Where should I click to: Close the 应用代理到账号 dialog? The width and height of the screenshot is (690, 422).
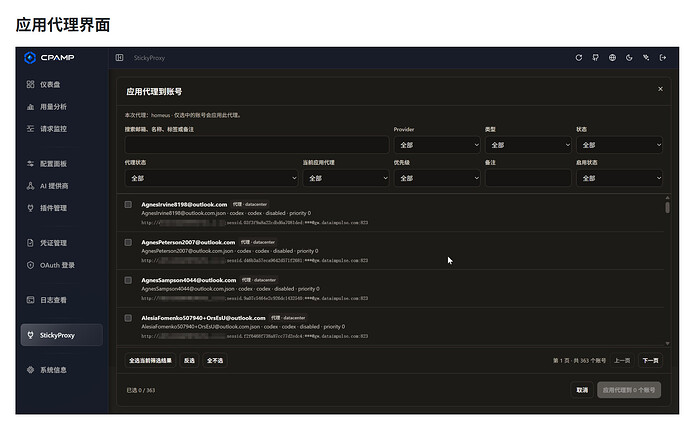(660, 89)
